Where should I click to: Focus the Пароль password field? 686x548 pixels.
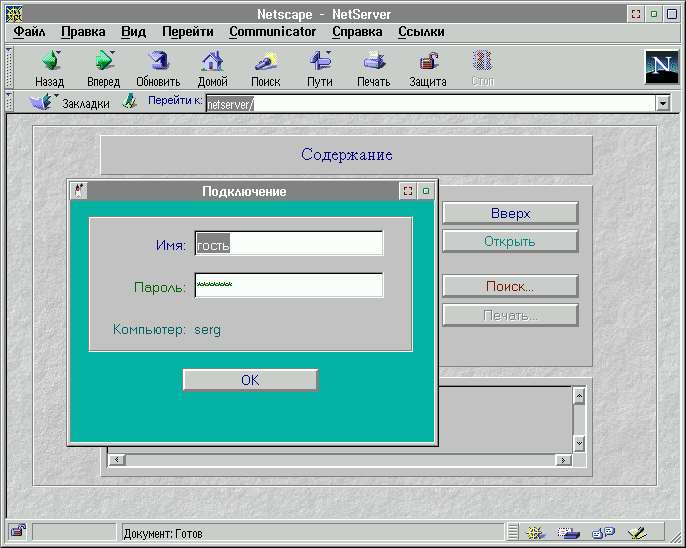[x=289, y=286]
